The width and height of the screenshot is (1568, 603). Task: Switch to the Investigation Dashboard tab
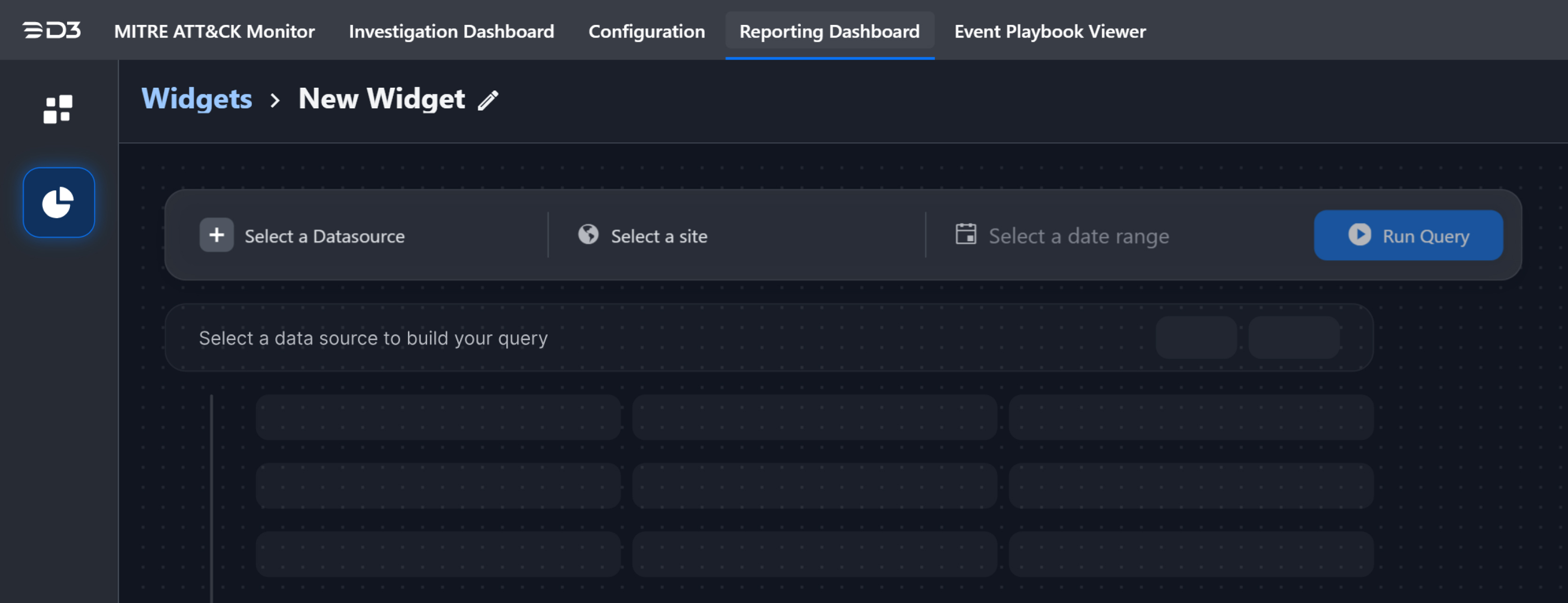point(451,31)
